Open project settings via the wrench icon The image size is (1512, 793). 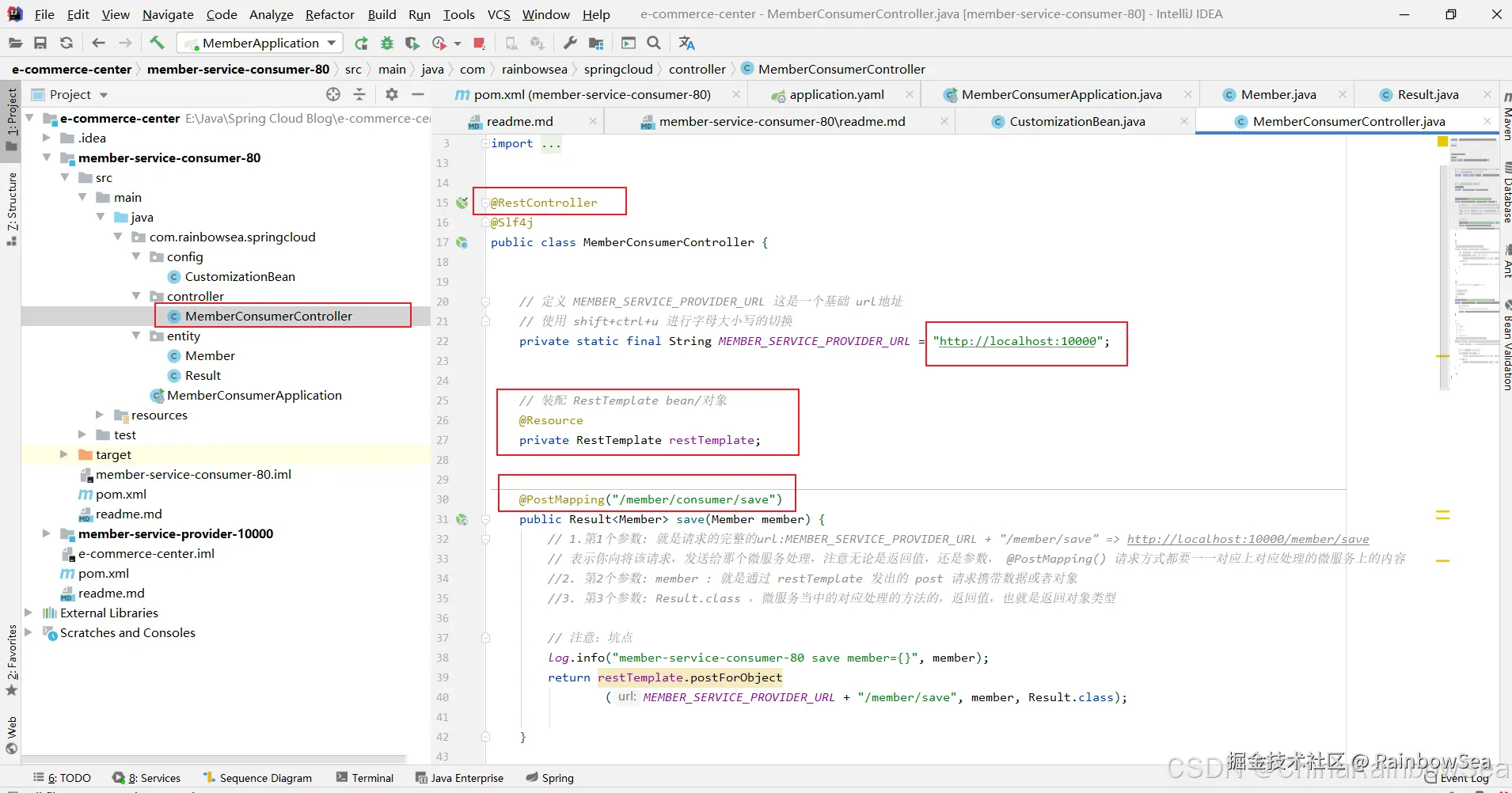(x=570, y=43)
